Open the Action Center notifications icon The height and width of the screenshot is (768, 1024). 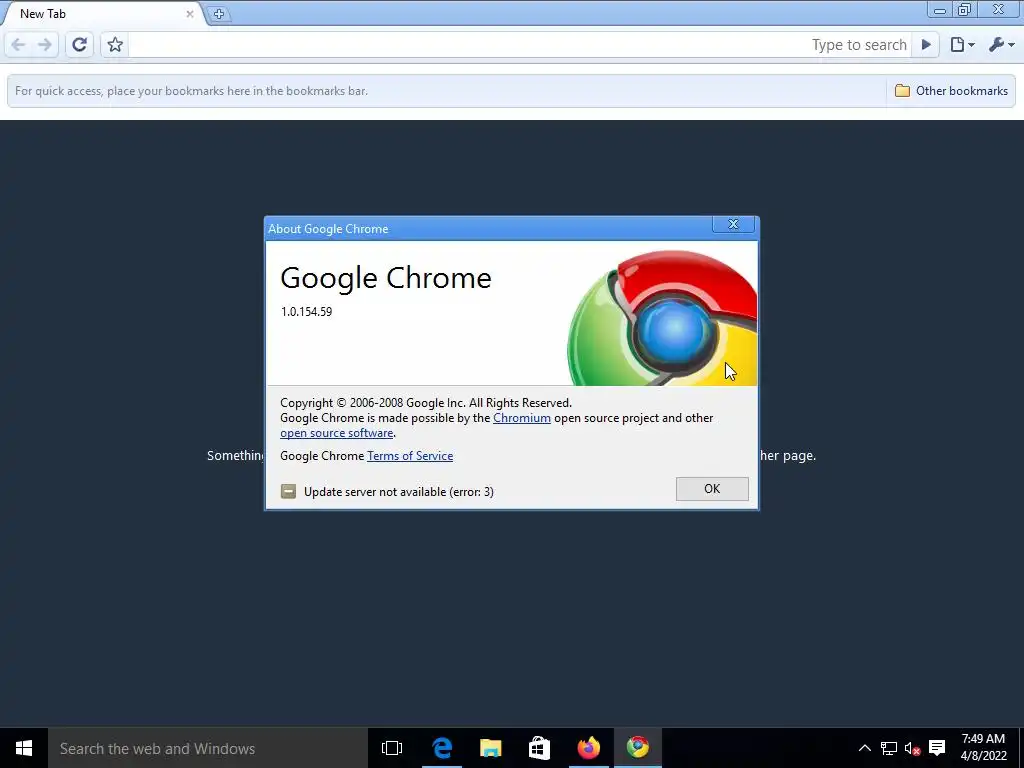tap(937, 748)
